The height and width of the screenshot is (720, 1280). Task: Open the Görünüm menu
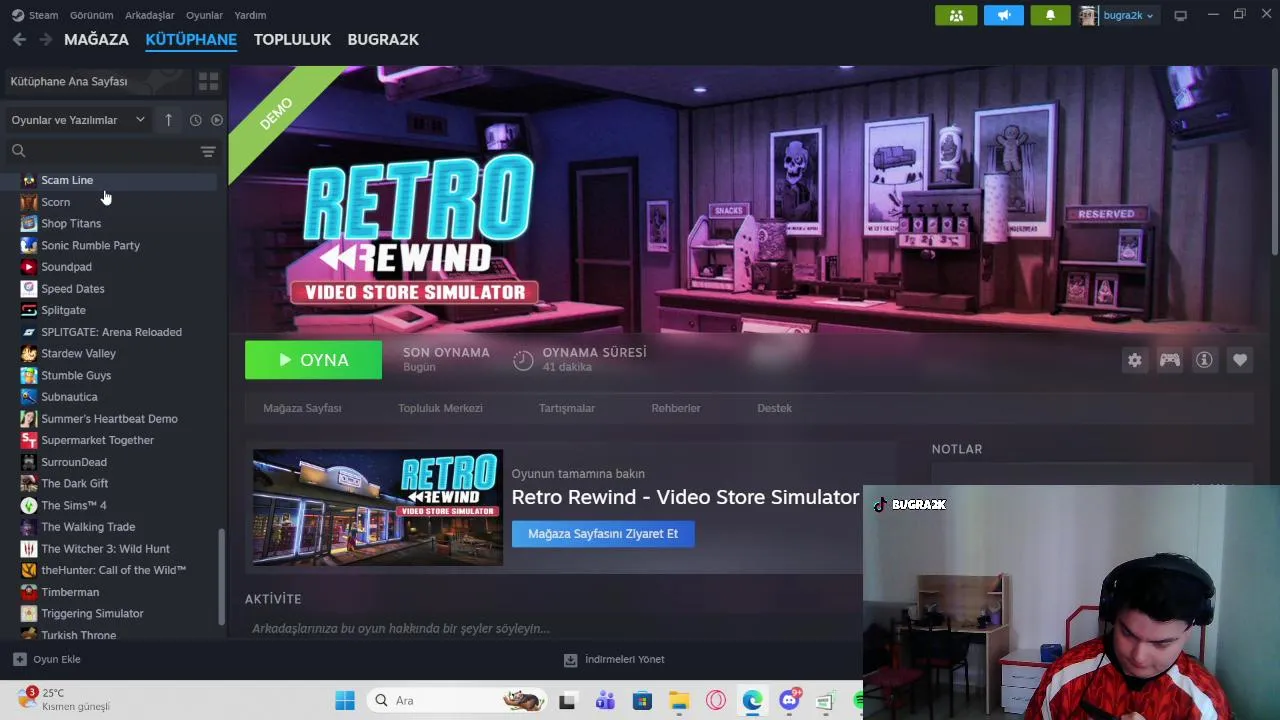point(91,15)
